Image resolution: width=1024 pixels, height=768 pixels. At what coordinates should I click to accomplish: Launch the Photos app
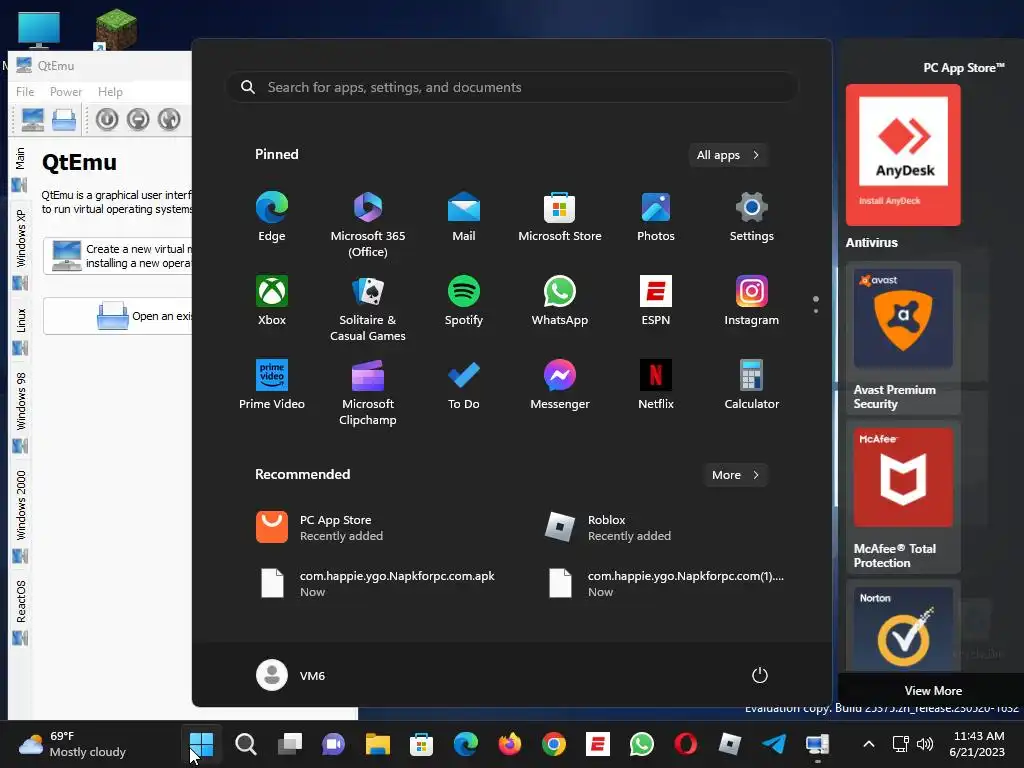[x=656, y=217]
